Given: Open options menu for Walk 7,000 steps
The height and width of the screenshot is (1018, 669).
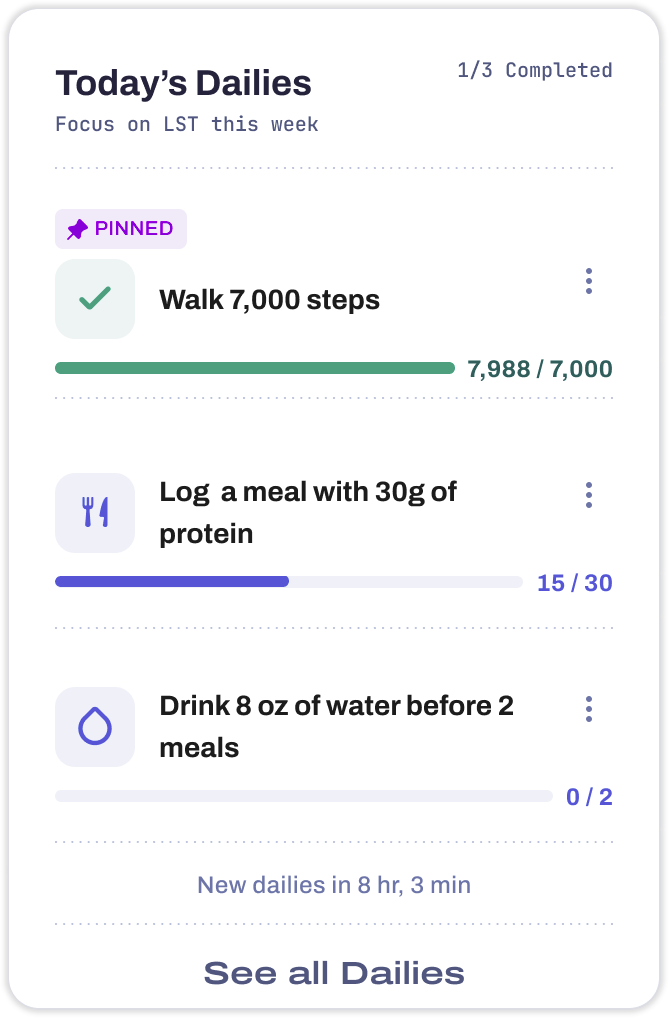Looking at the screenshot, I should (588, 281).
